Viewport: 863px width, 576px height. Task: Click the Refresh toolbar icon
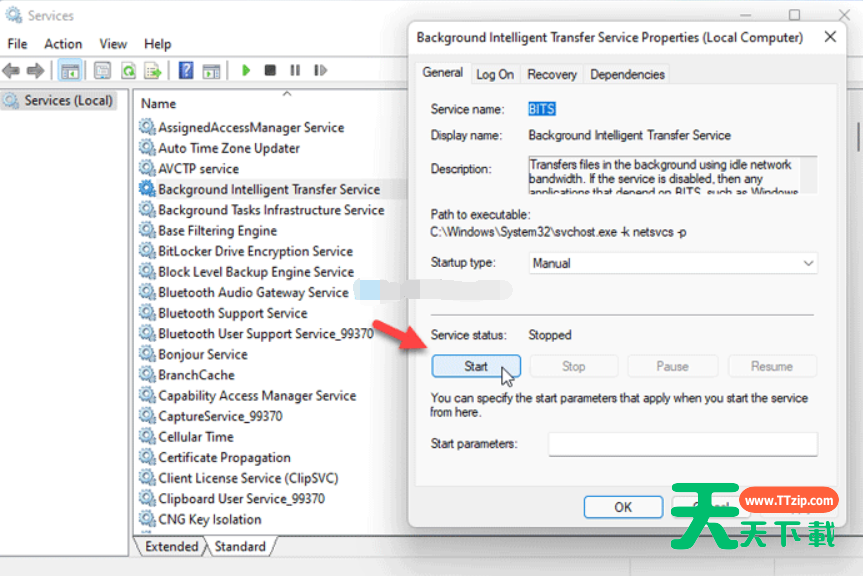click(128, 70)
